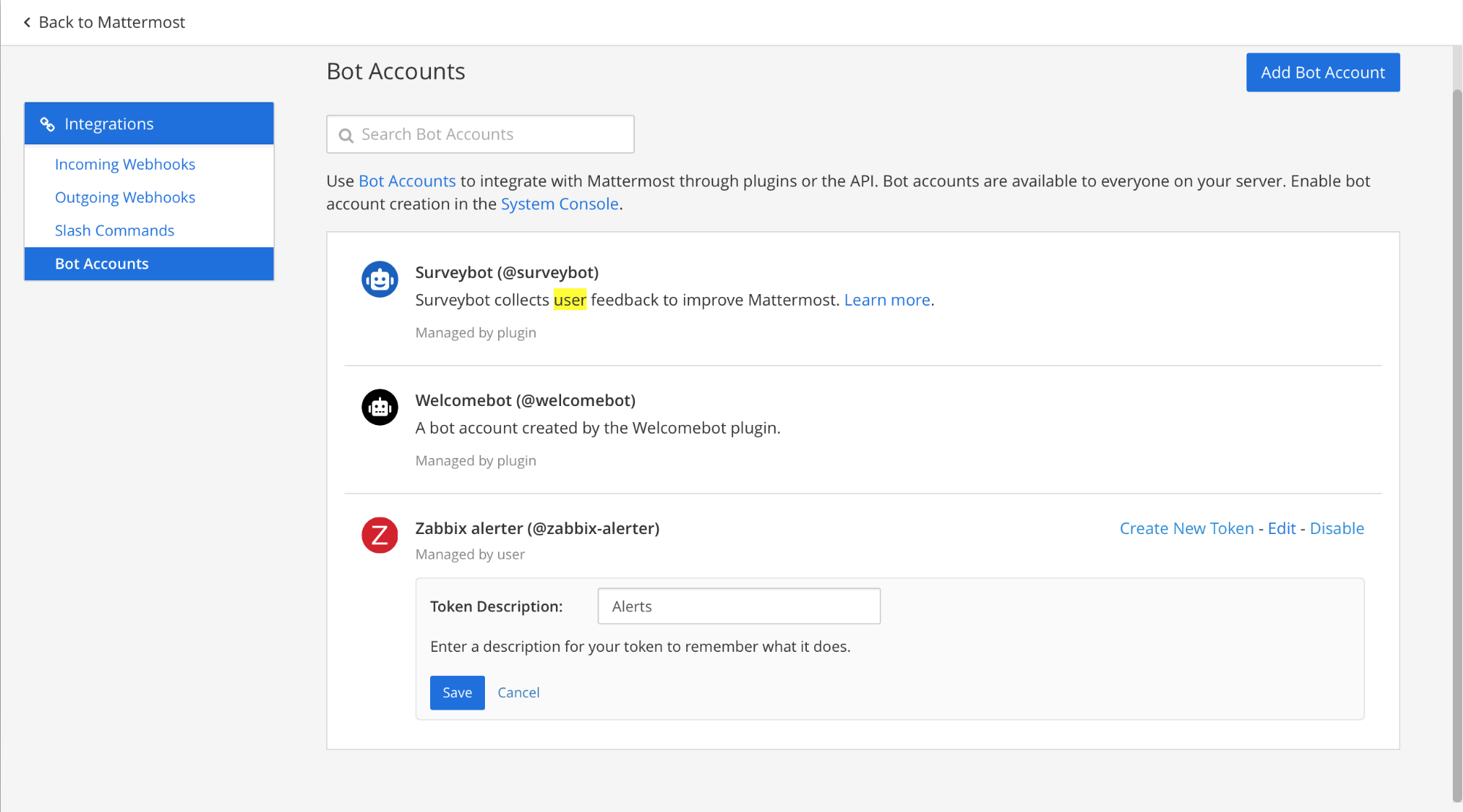Click the Welcomebot avatar icon
The width and height of the screenshot is (1463, 812).
[380, 407]
